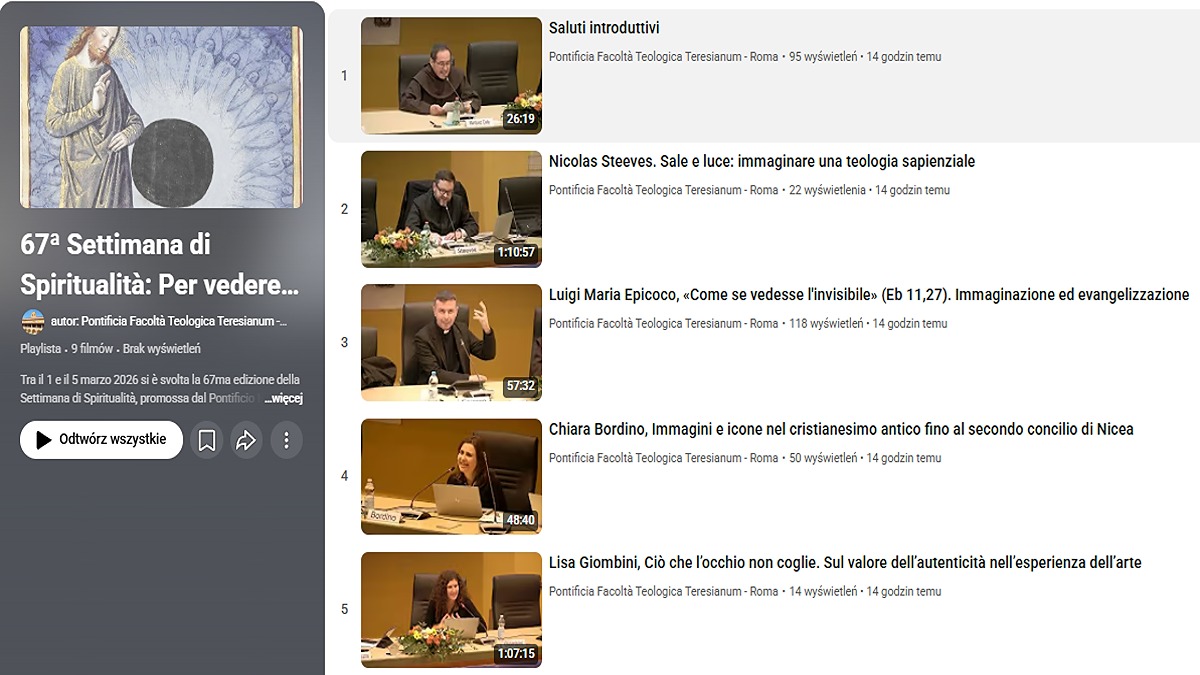1200x675 pixels.
Task: Open 'Saluti introduttivi' video title
Action: [604, 28]
